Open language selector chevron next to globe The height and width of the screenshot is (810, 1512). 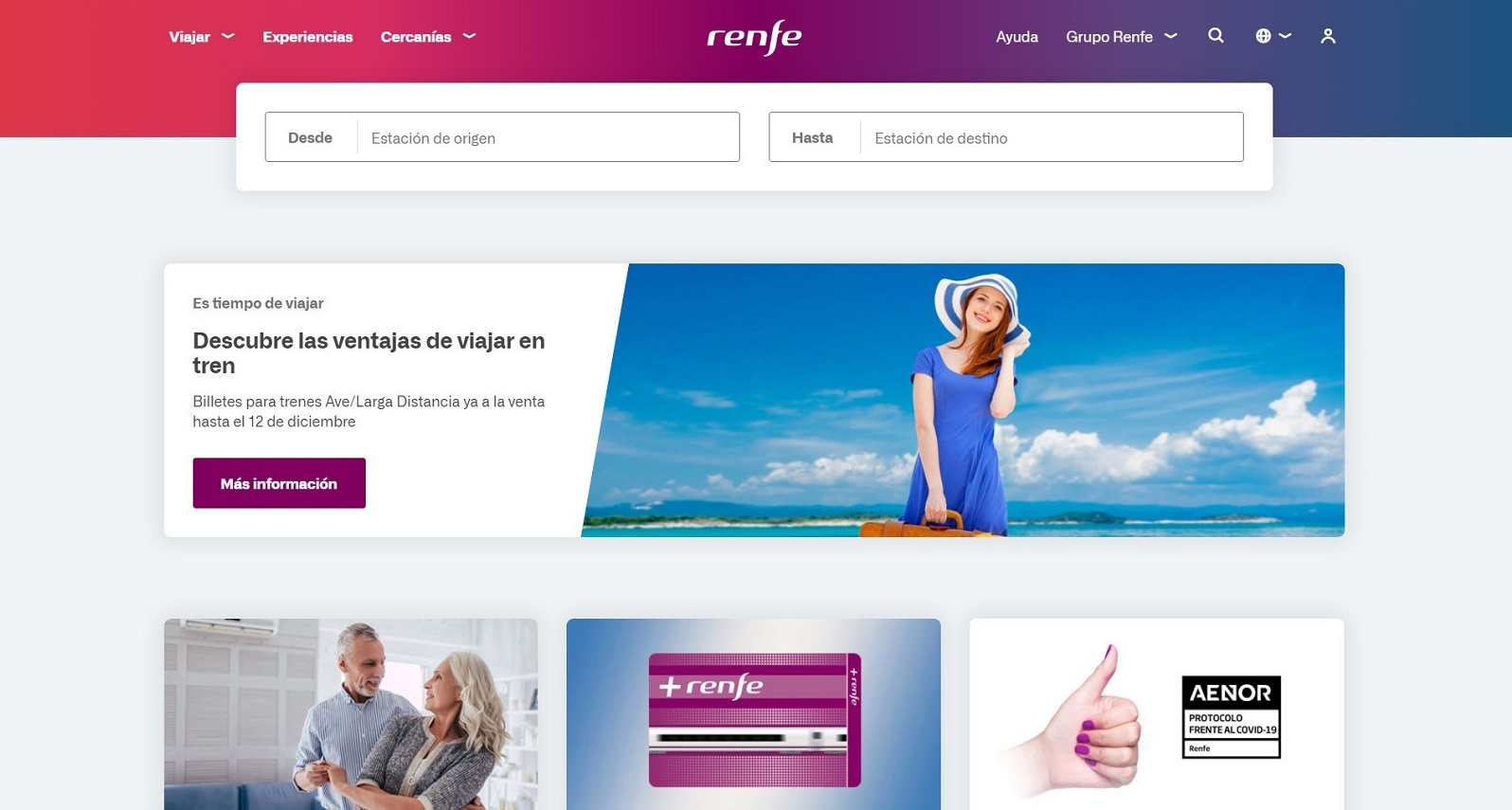(x=1285, y=36)
